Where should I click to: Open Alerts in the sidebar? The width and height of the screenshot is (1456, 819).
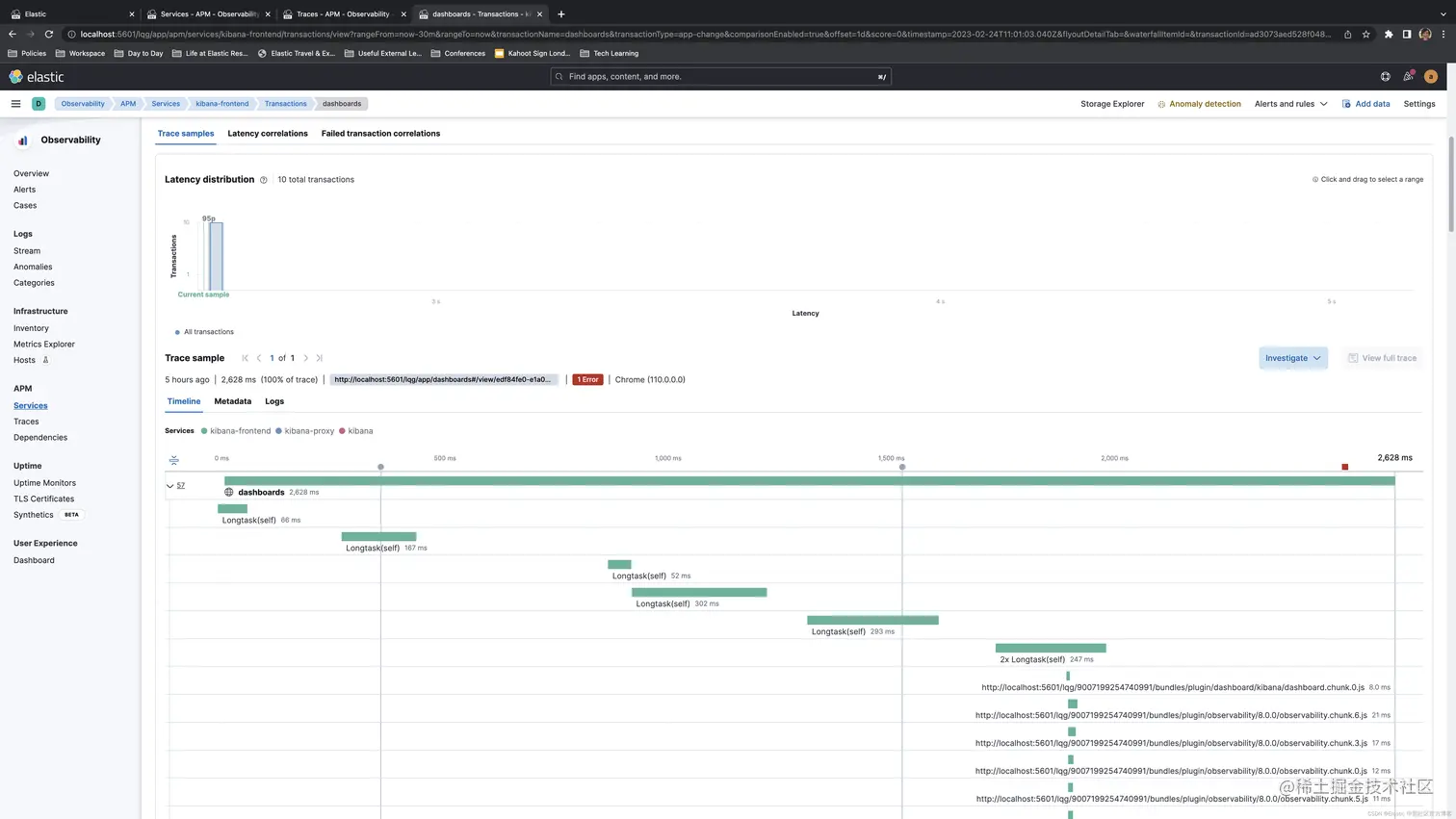pos(25,190)
